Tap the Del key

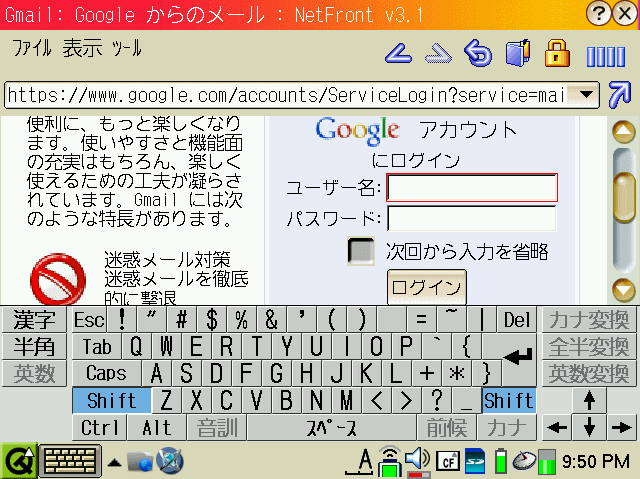(517, 319)
